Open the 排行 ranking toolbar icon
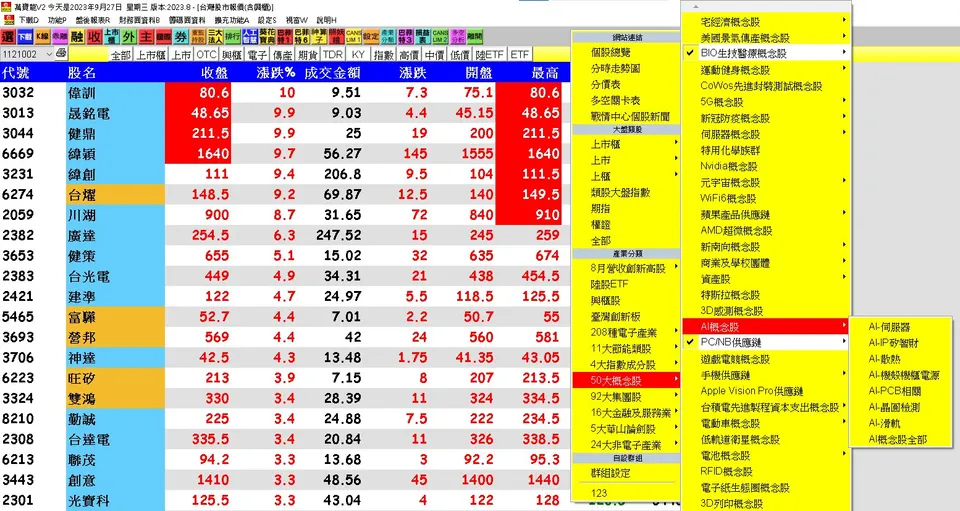This screenshot has width=960, height=511. (233, 37)
